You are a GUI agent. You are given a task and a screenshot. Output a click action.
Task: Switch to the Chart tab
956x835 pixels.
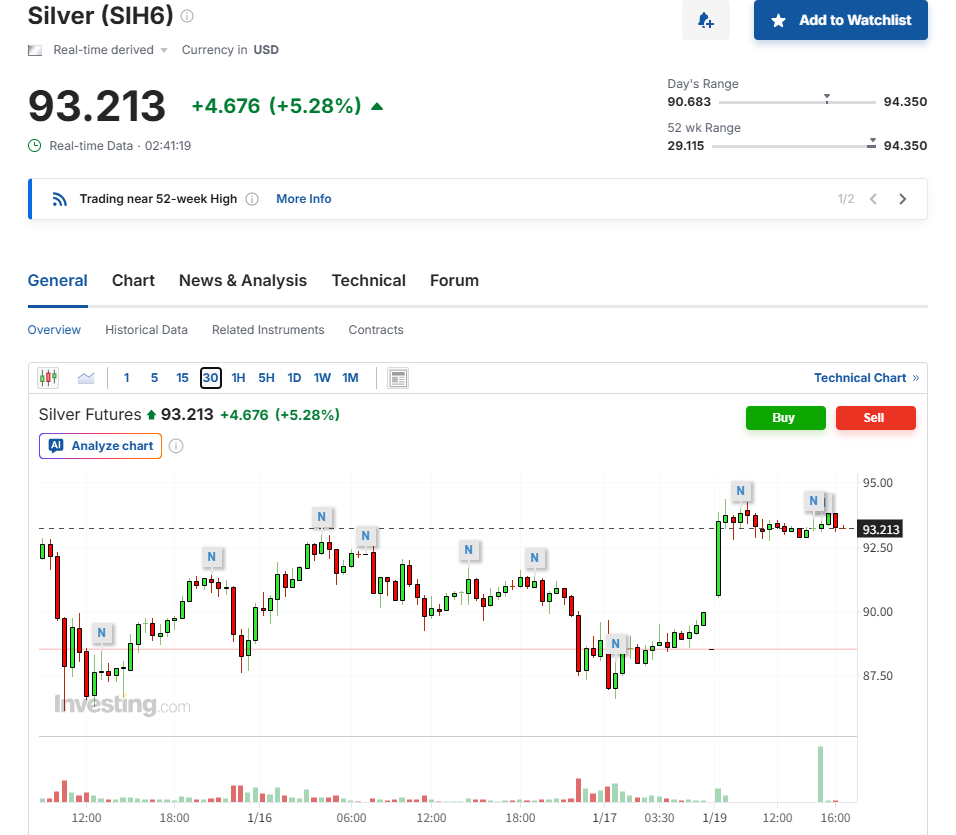(x=134, y=281)
